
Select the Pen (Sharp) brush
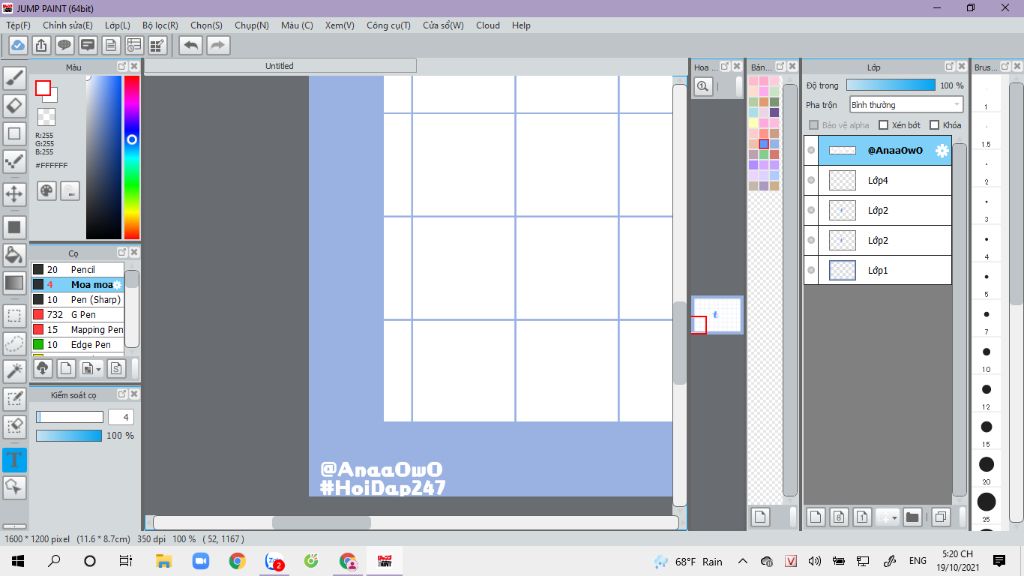(78, 300)
